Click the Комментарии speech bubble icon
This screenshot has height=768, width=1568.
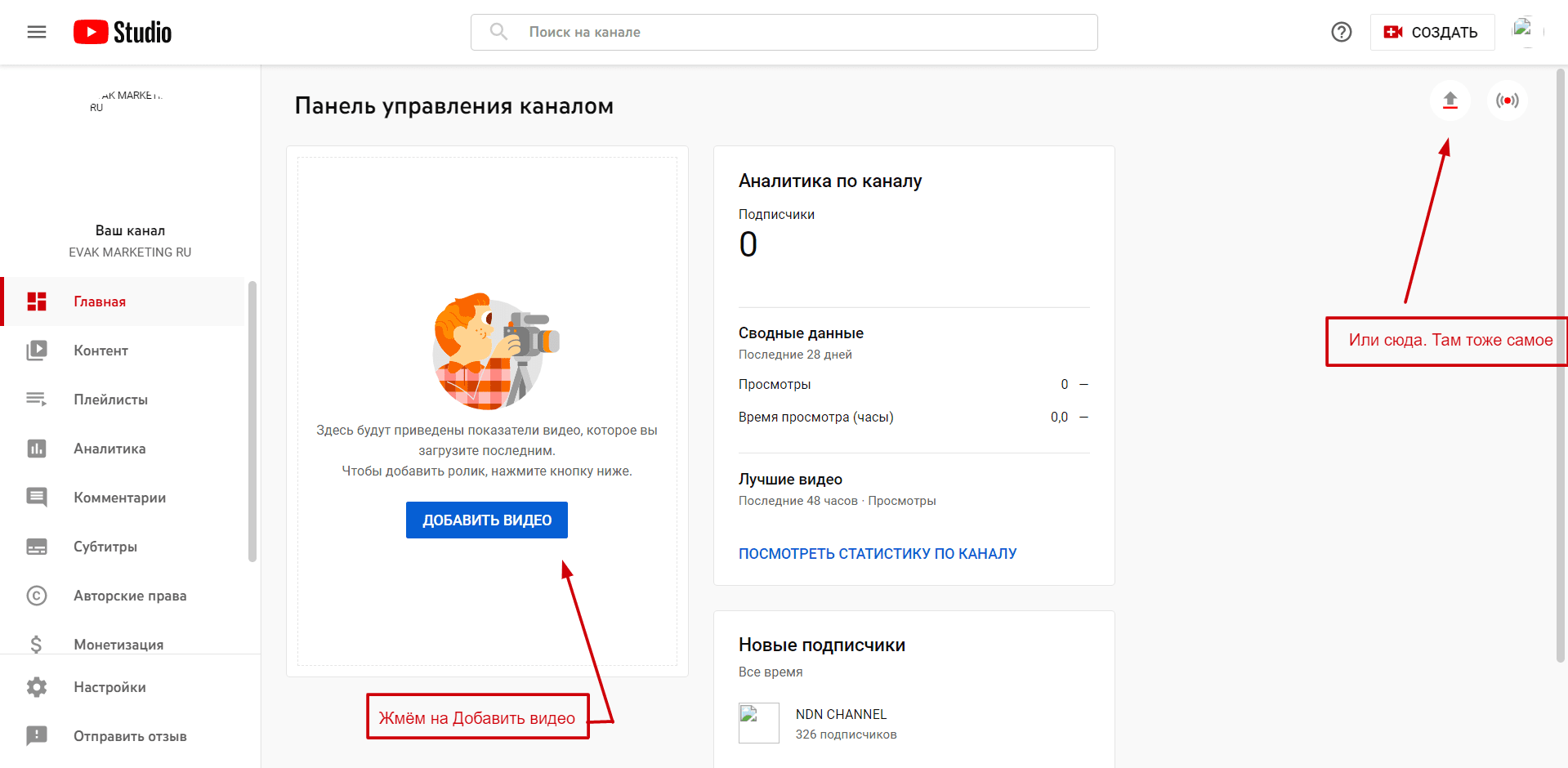[37, 498]
